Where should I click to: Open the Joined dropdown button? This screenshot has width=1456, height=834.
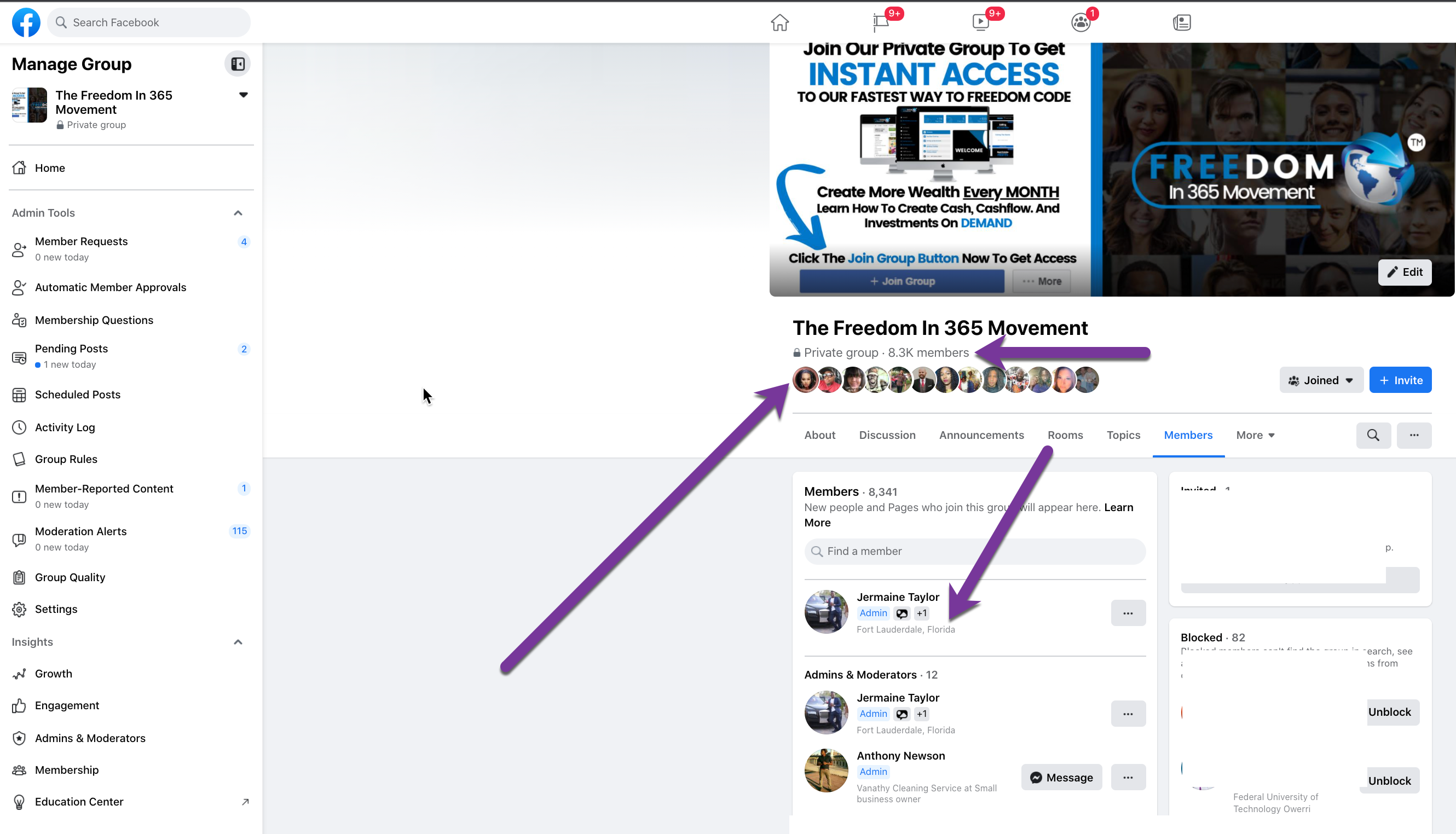tap(1321, 380)
